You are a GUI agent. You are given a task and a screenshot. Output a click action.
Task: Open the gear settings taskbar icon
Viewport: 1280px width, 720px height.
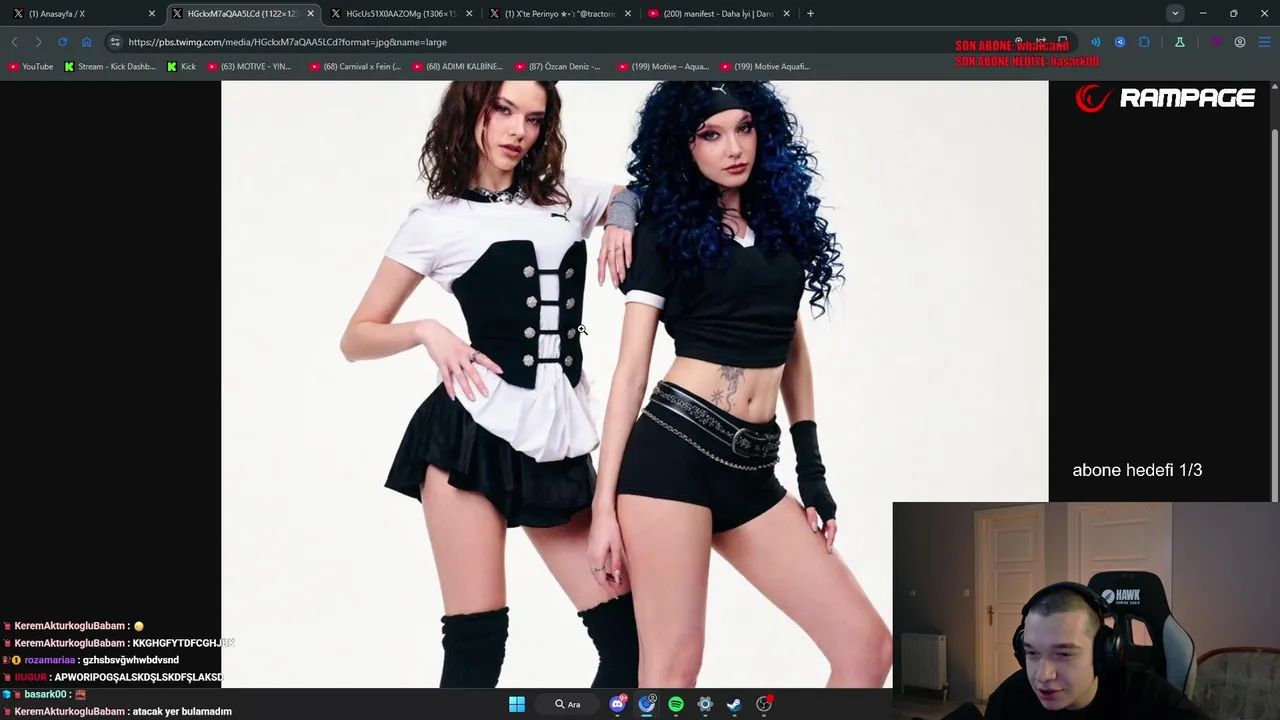pos(705,704)
